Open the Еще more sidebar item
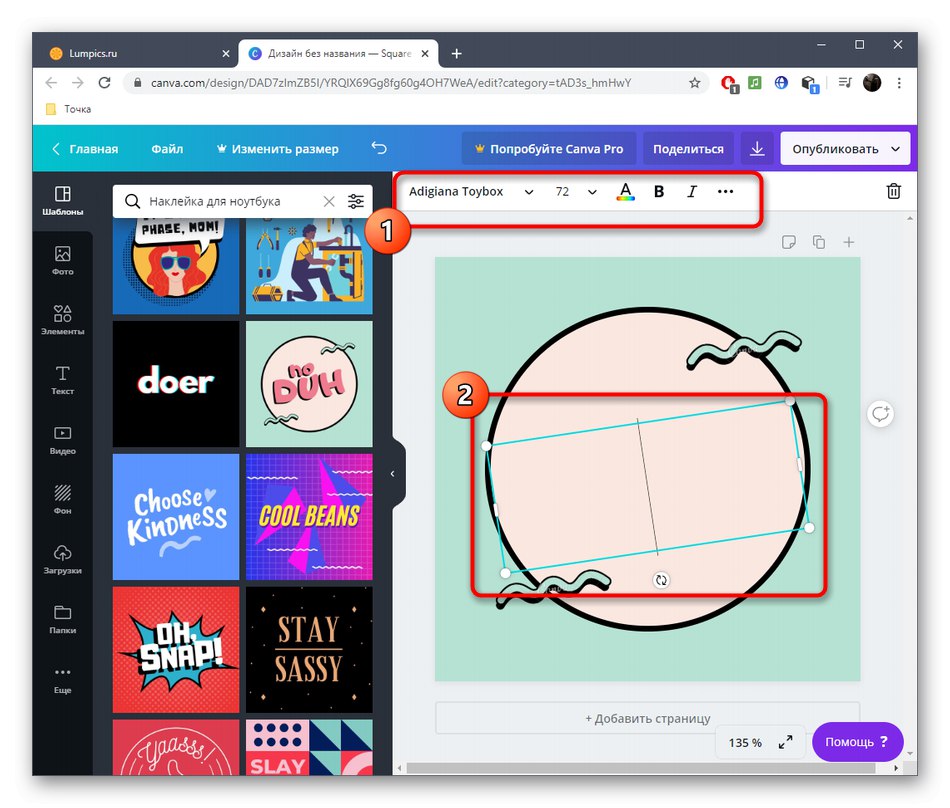 62,679
